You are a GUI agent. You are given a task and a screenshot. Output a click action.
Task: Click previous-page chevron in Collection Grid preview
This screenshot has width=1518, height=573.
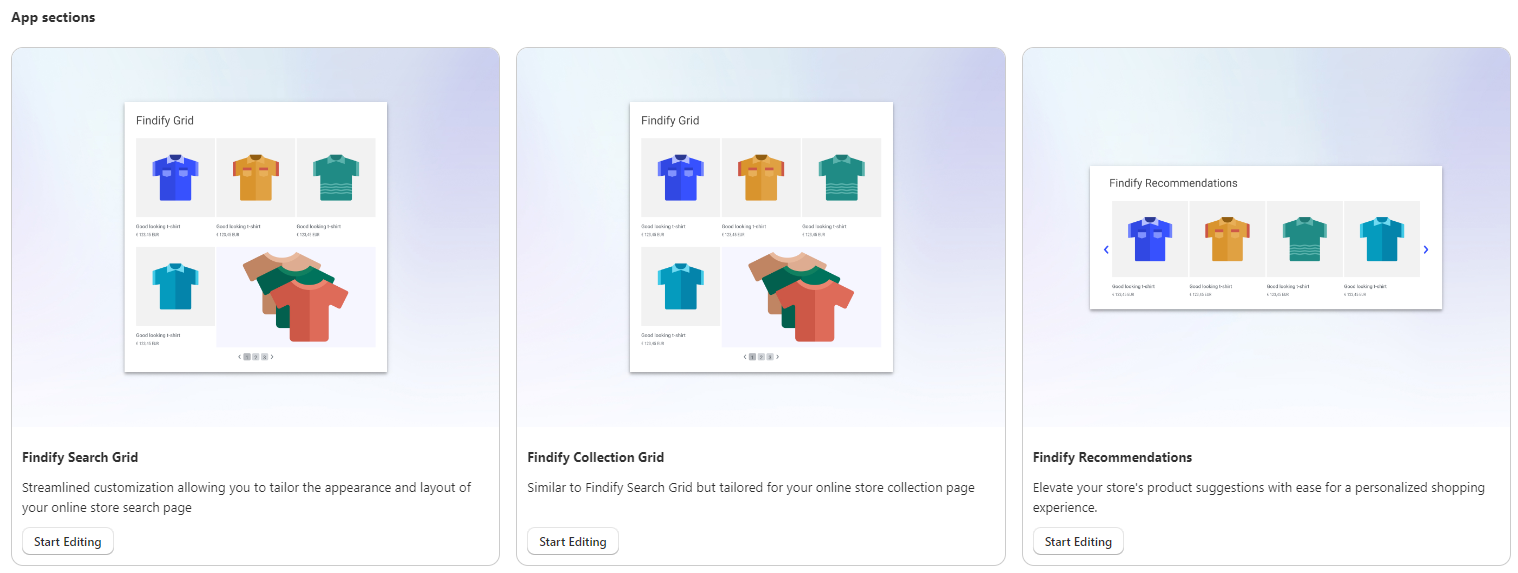(745, 357)
